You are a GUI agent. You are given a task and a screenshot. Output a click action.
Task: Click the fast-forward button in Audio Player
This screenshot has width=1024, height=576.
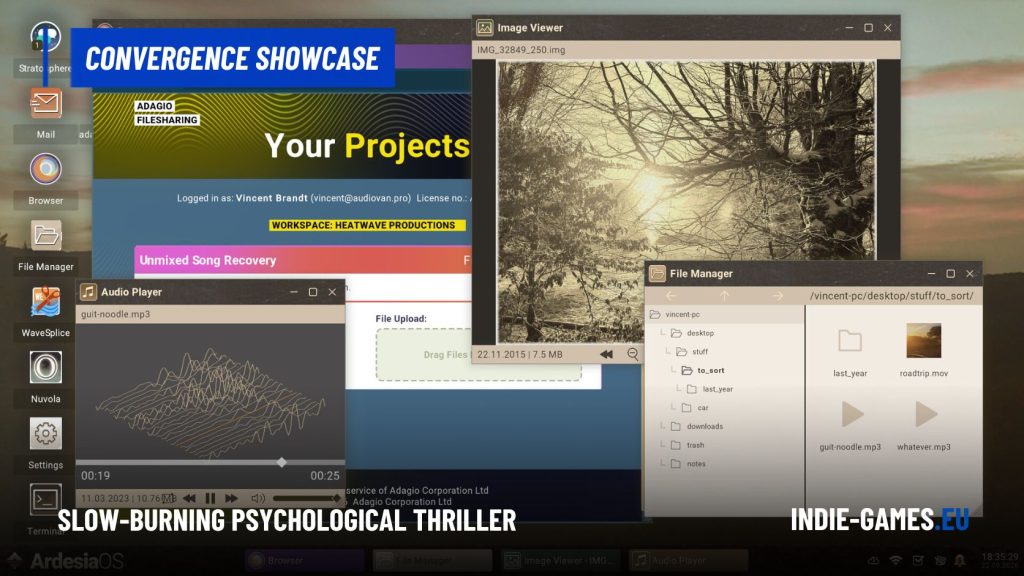(231, 498)
